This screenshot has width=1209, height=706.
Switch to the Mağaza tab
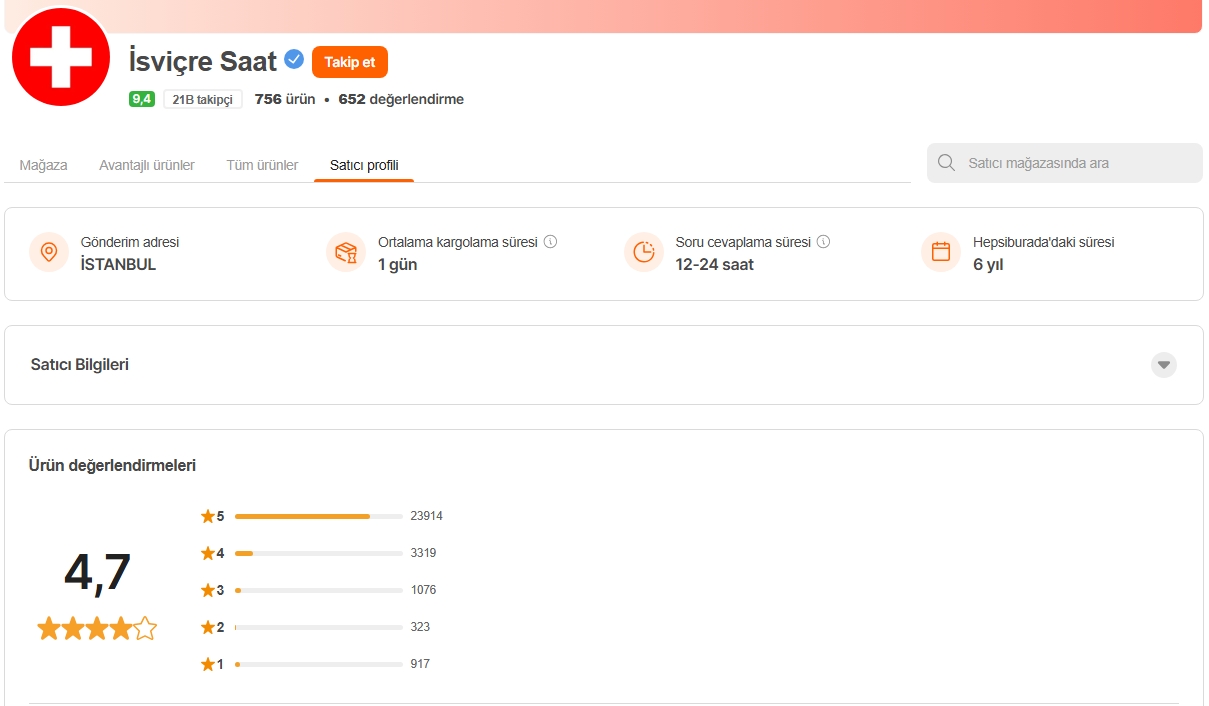tap(44, 165)
